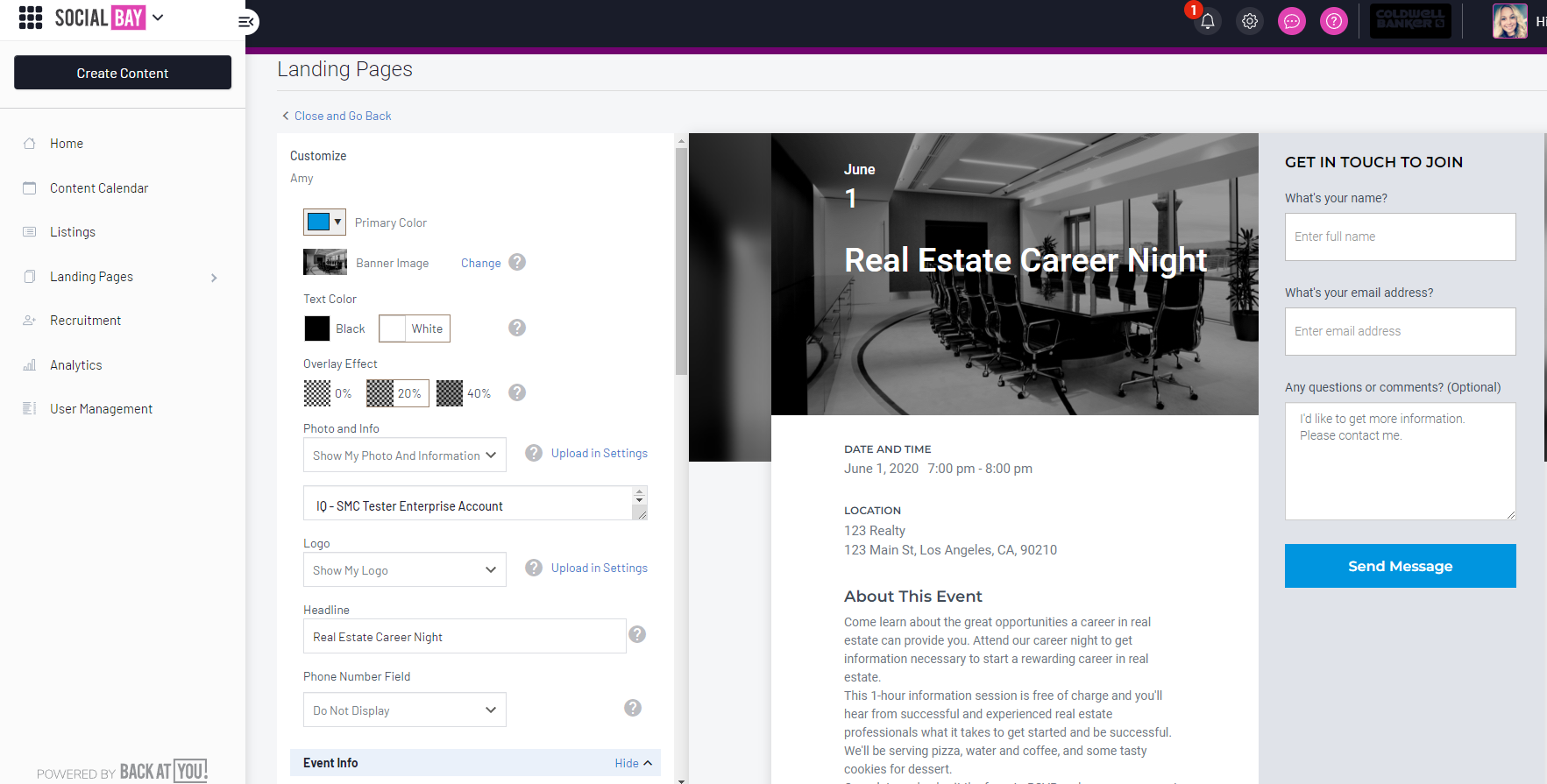Select Black text color
Viewport: 1547px width, 784px height.
coord(335,328)
